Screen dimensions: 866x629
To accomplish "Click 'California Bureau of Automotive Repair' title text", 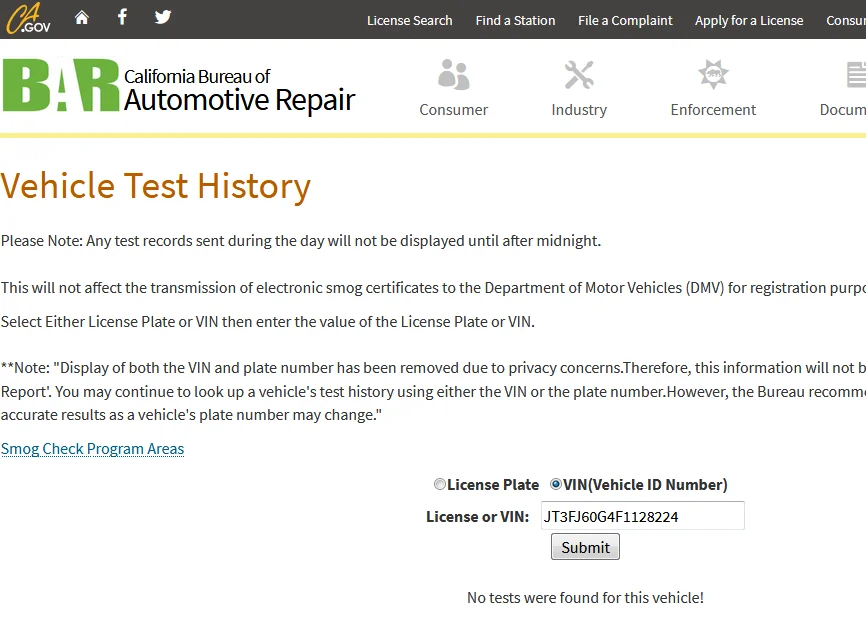I will tap(239, 91).
